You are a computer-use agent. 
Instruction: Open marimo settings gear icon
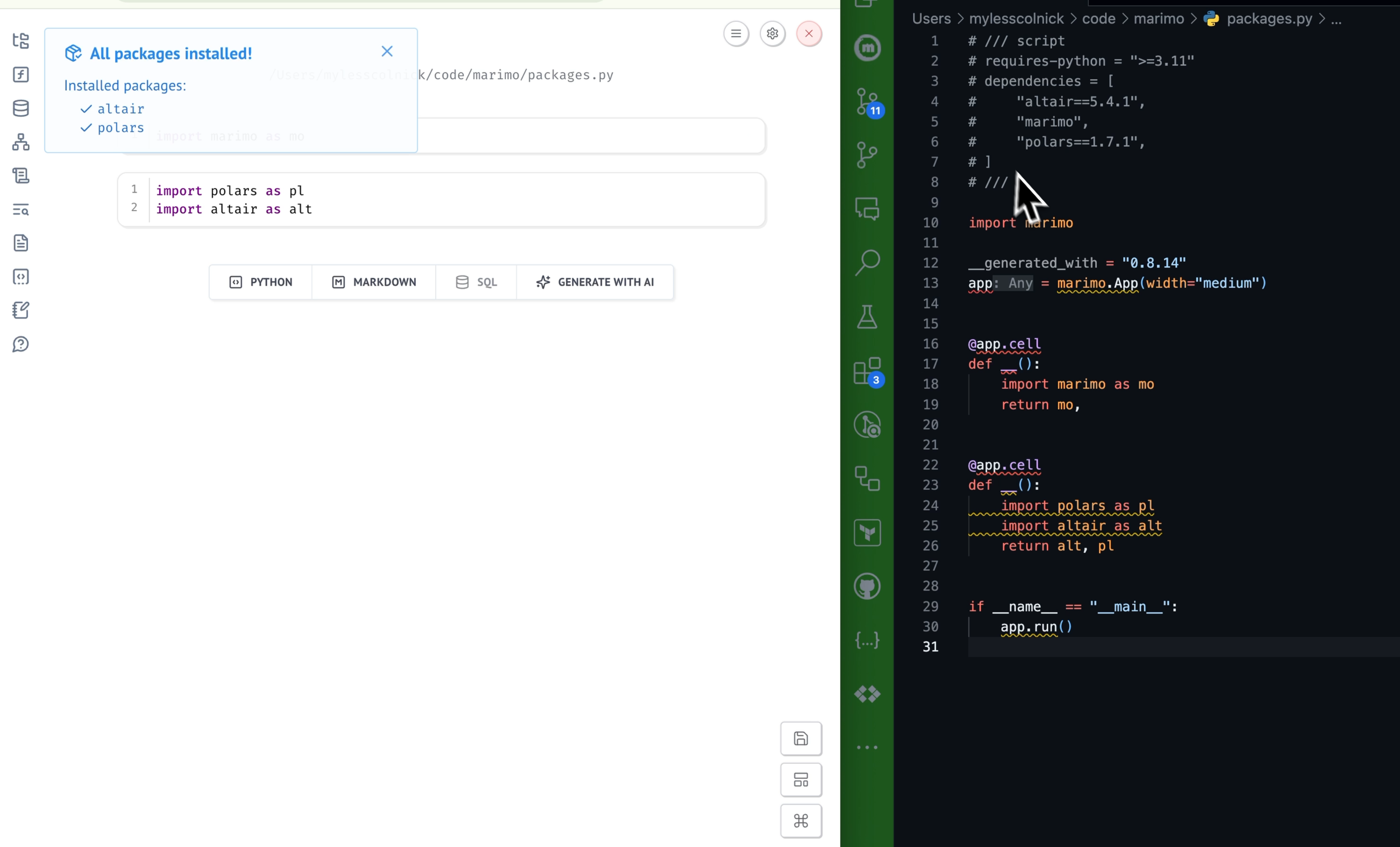point(772,34)
